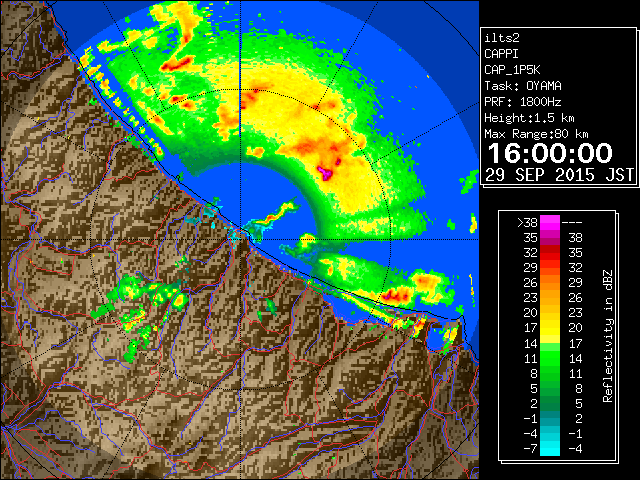Screen dimensions: 640x480
Task: Select the dark red 32–35 dBZ legend band
Action: (550, 253)
